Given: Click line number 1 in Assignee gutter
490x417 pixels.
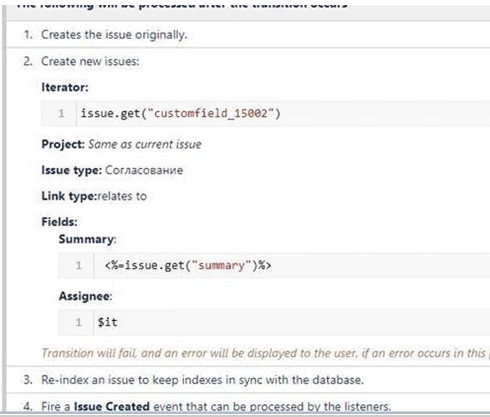Looking at the screenshot, I should (x=78, y=322).
